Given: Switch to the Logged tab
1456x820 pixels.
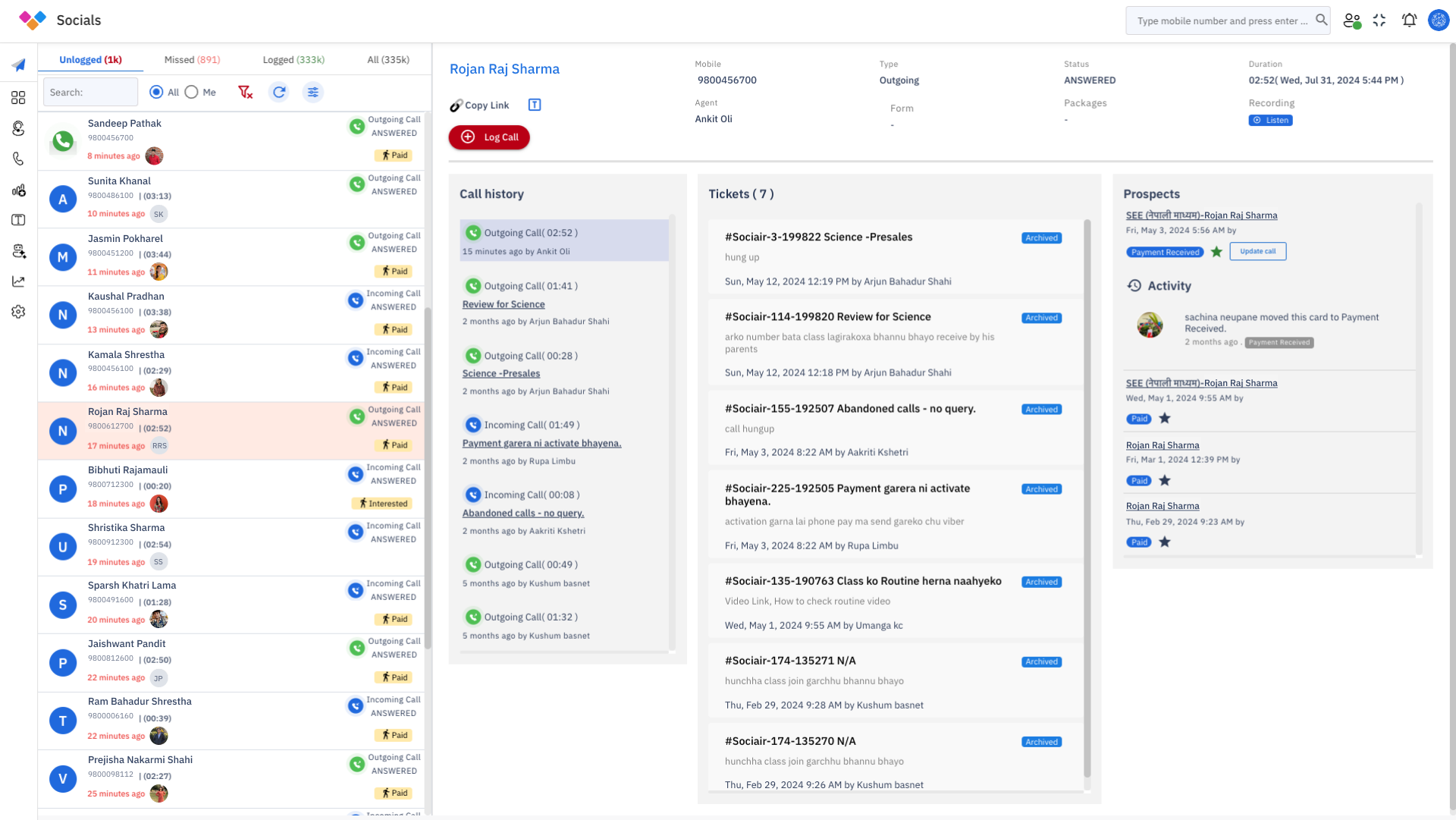Looking at the screenshot, I should pyautogui.click(x=293, y=59).
